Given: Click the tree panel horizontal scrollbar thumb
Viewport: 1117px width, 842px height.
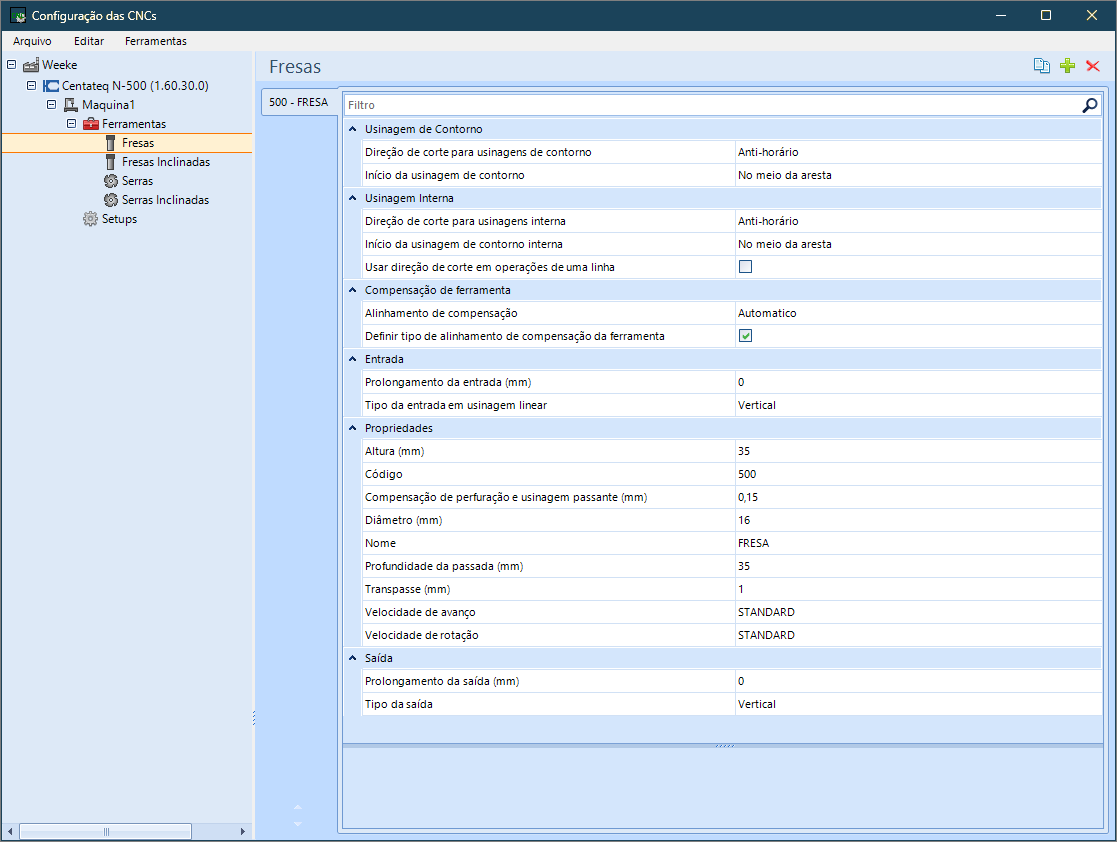Looking at the screenshot, I should coord(105,831).
